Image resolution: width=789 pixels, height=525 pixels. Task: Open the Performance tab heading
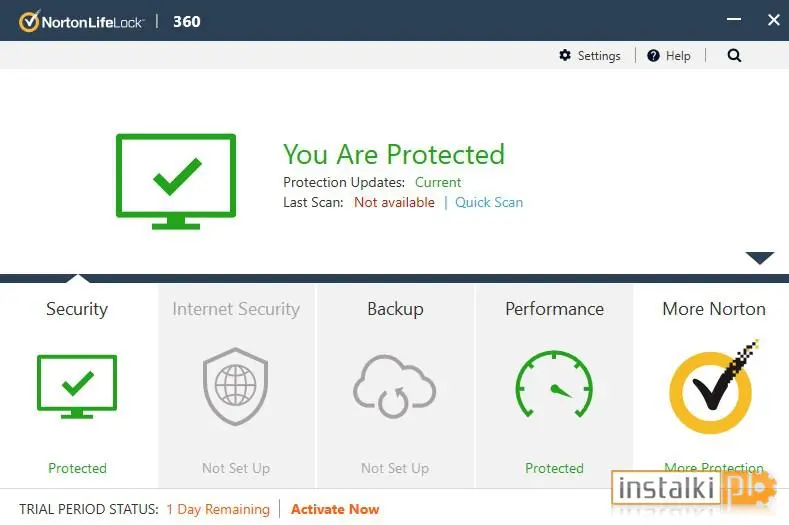(554, 309)
